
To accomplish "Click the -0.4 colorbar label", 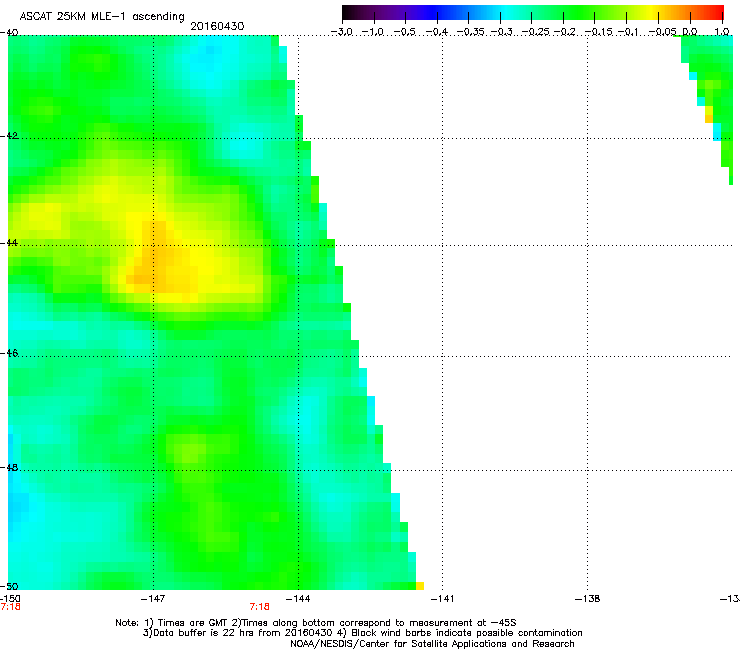I will 437,32.
